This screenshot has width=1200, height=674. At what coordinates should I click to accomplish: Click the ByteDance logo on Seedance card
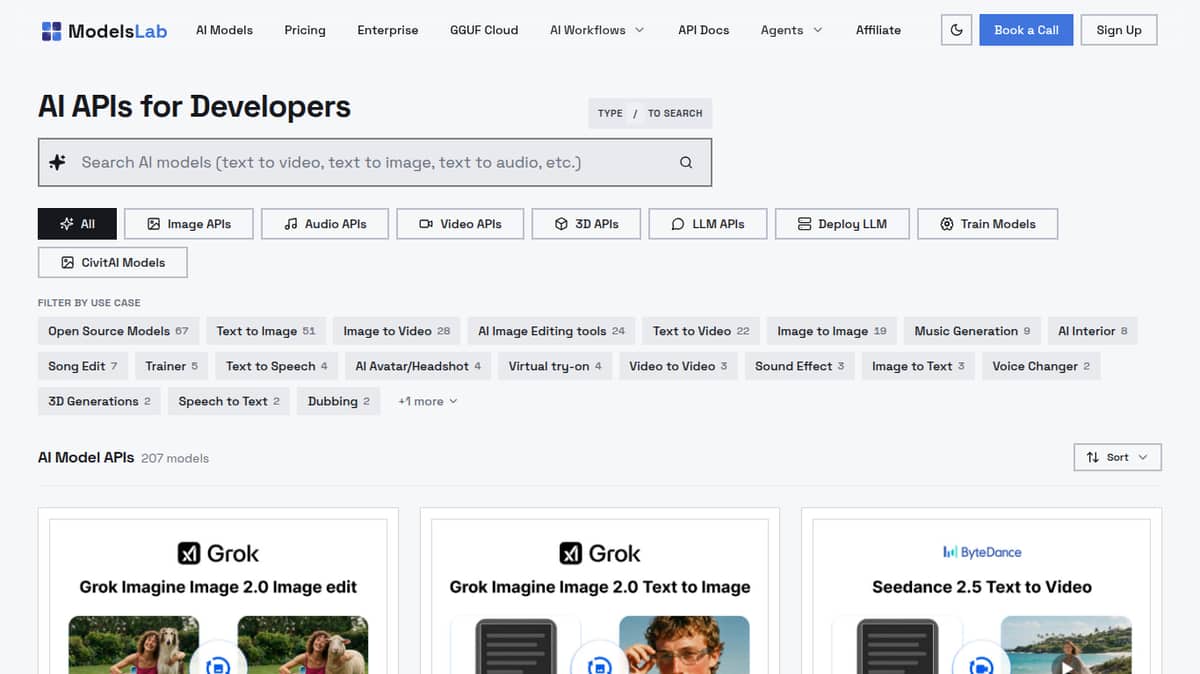tap(982, 552)
